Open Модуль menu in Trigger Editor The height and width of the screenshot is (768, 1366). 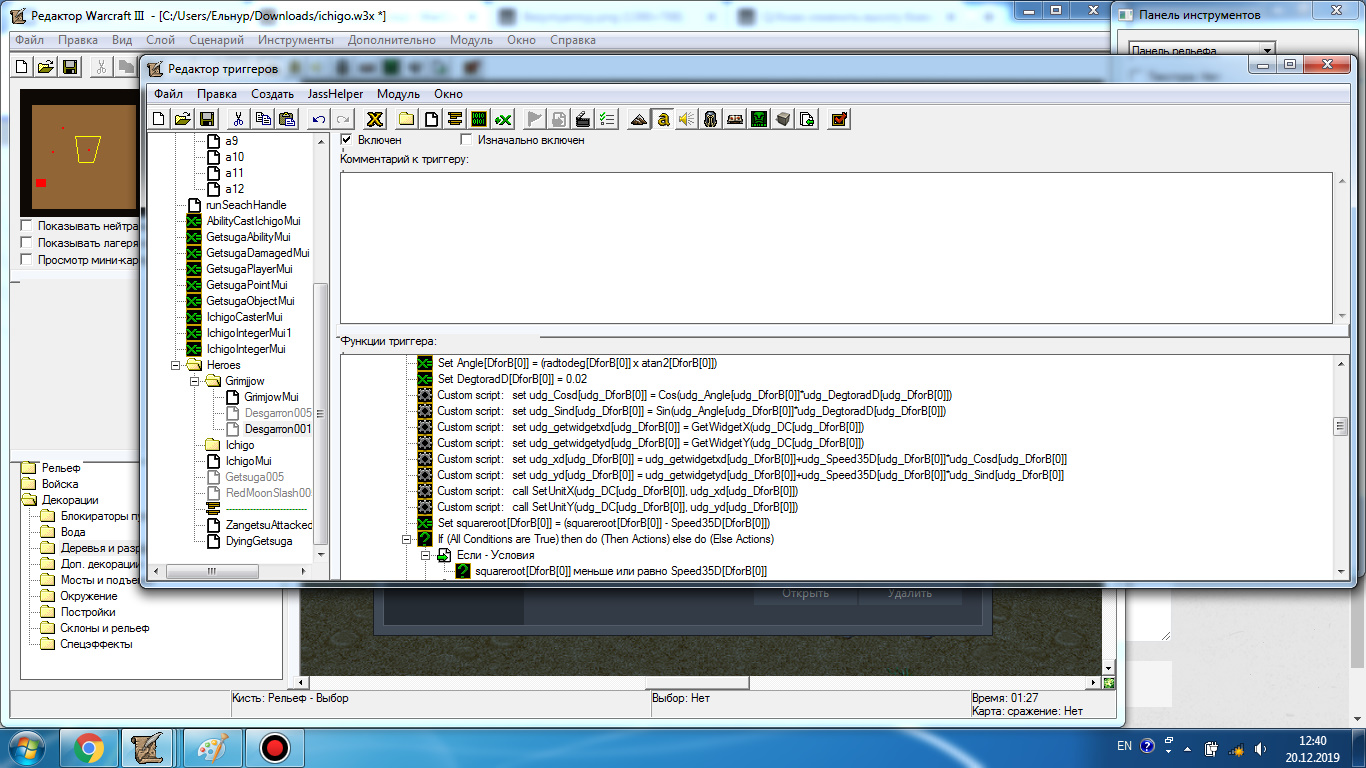click(398, 94)
